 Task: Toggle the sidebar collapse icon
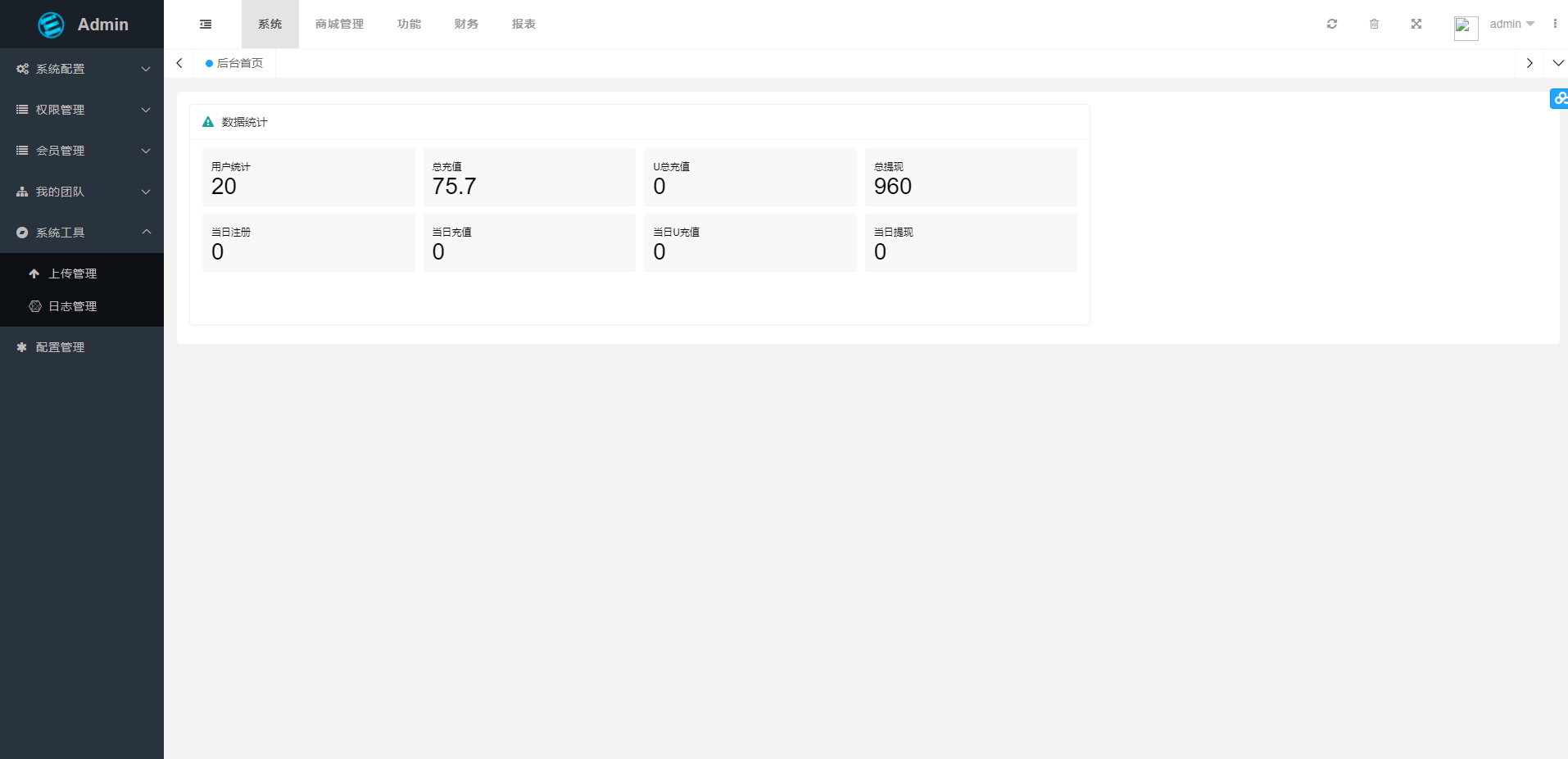coord(206,25)
